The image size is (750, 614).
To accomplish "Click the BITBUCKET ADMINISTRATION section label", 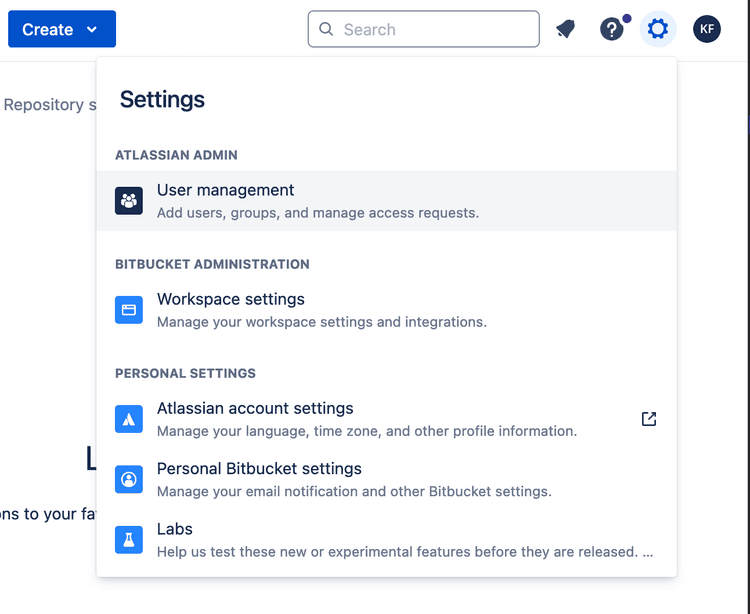I will point(212,264).
